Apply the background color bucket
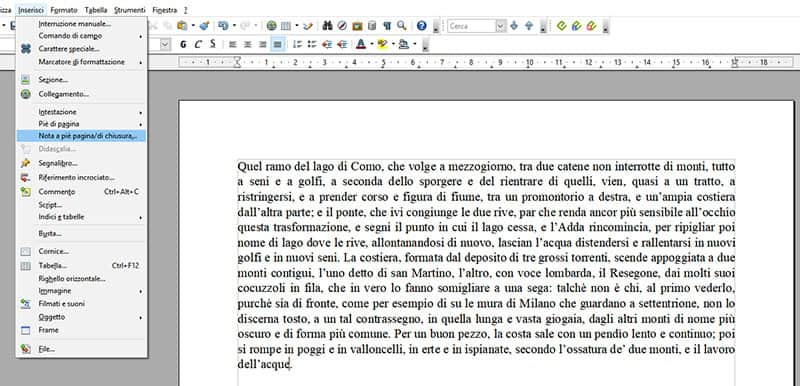The image size is (800, 386). click(404, 44)
